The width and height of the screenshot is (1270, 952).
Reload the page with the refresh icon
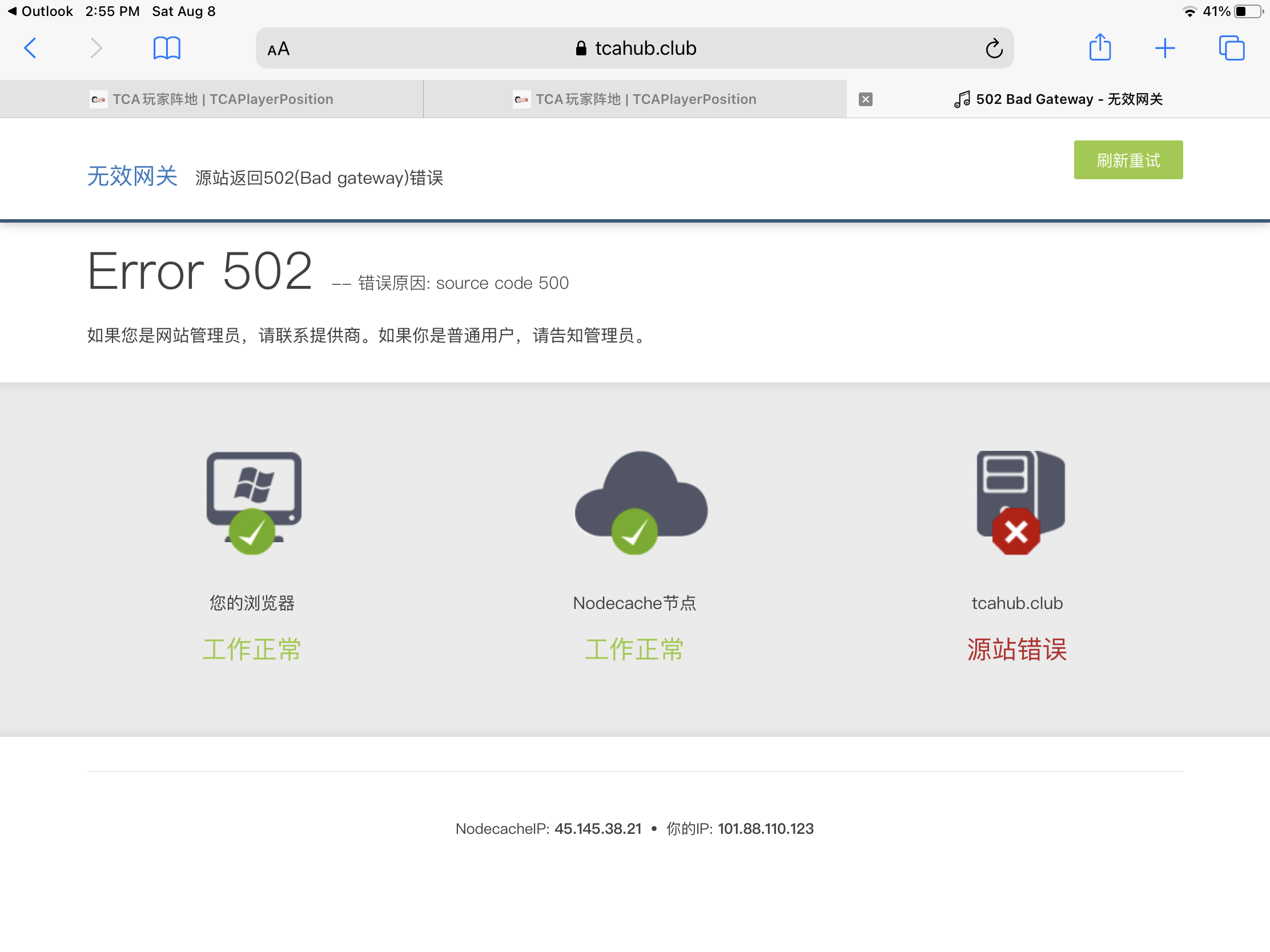click(x=994, y=49)
